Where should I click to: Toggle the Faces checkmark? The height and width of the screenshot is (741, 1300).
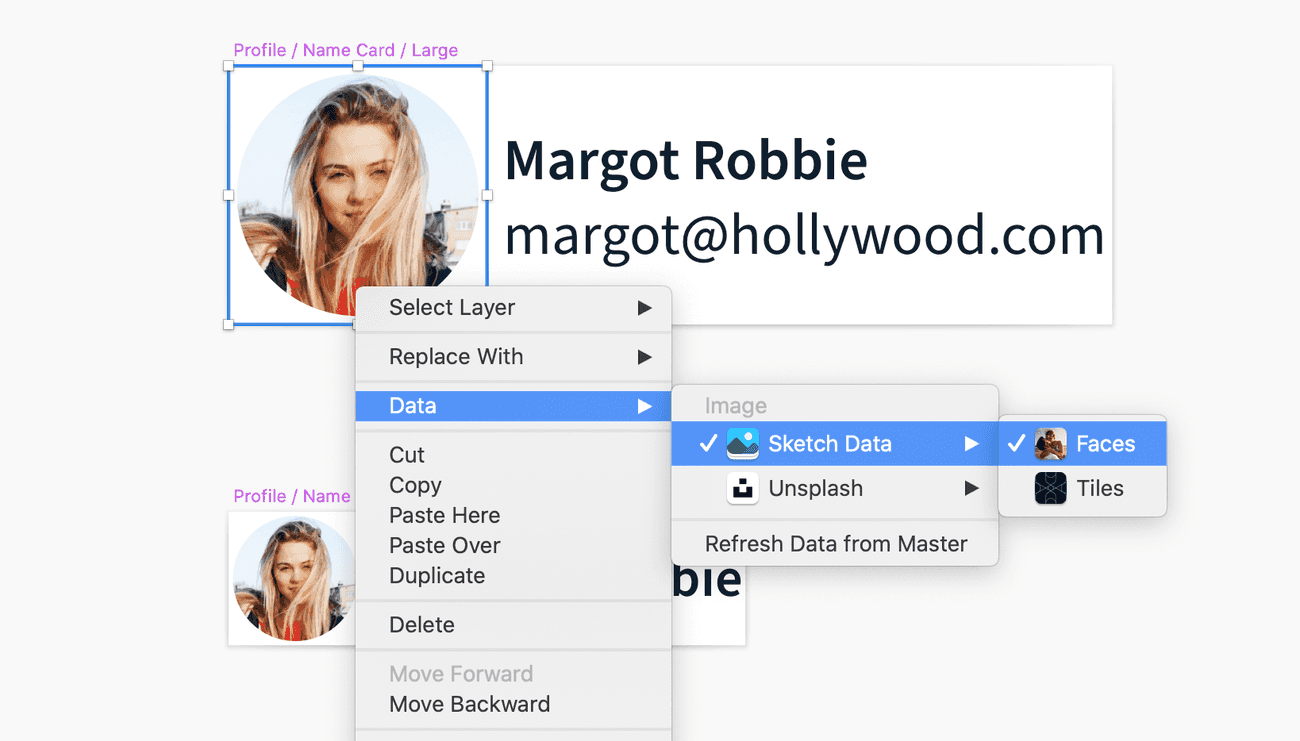tap(1016, 444)
